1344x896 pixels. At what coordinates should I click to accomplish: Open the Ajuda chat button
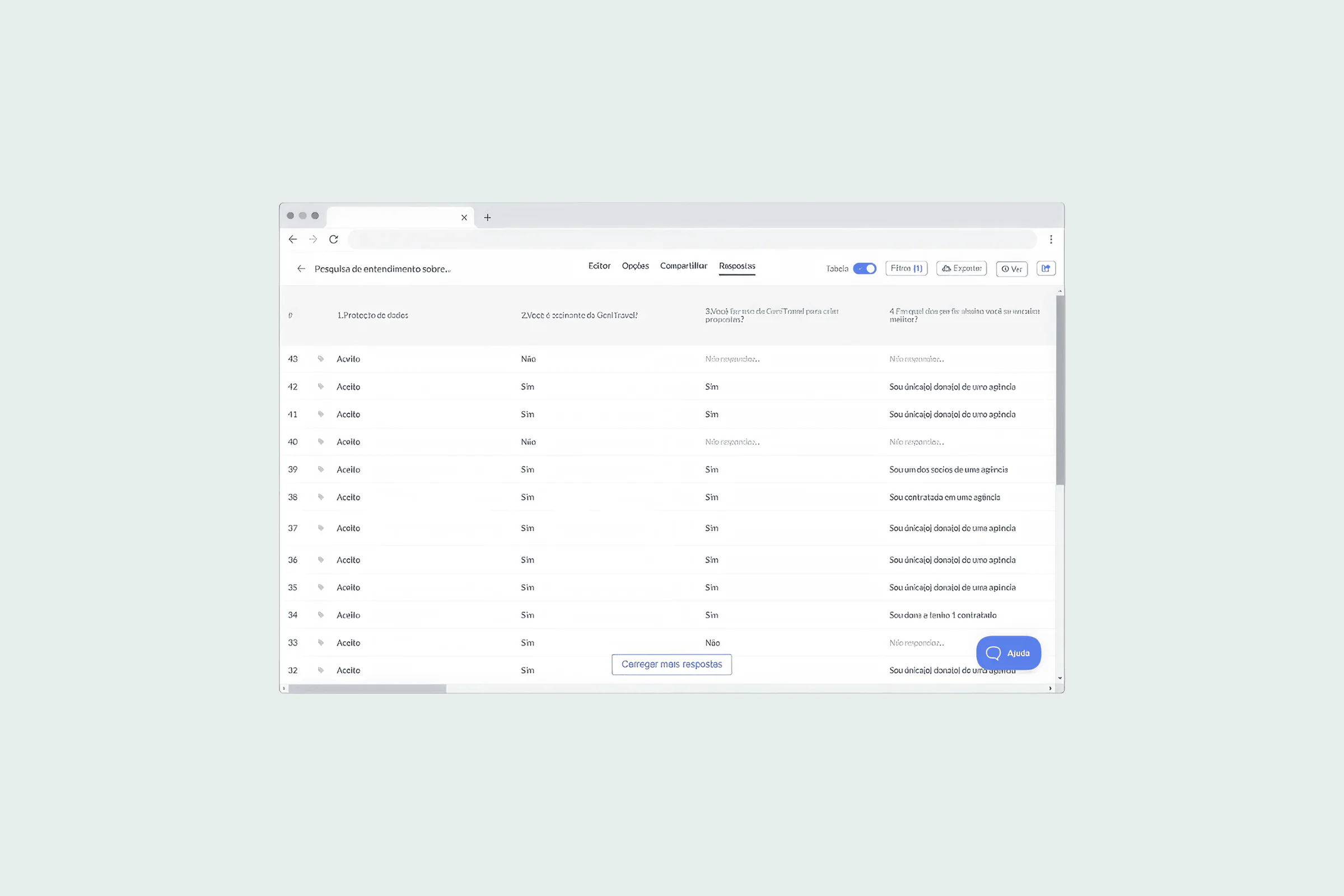[x=1009, y=652]
